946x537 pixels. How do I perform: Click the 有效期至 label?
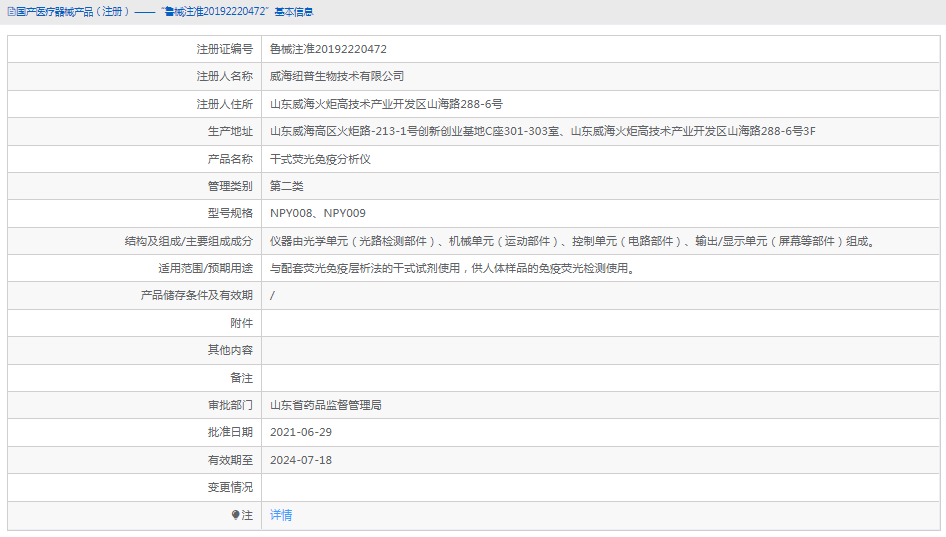point(230,460)
